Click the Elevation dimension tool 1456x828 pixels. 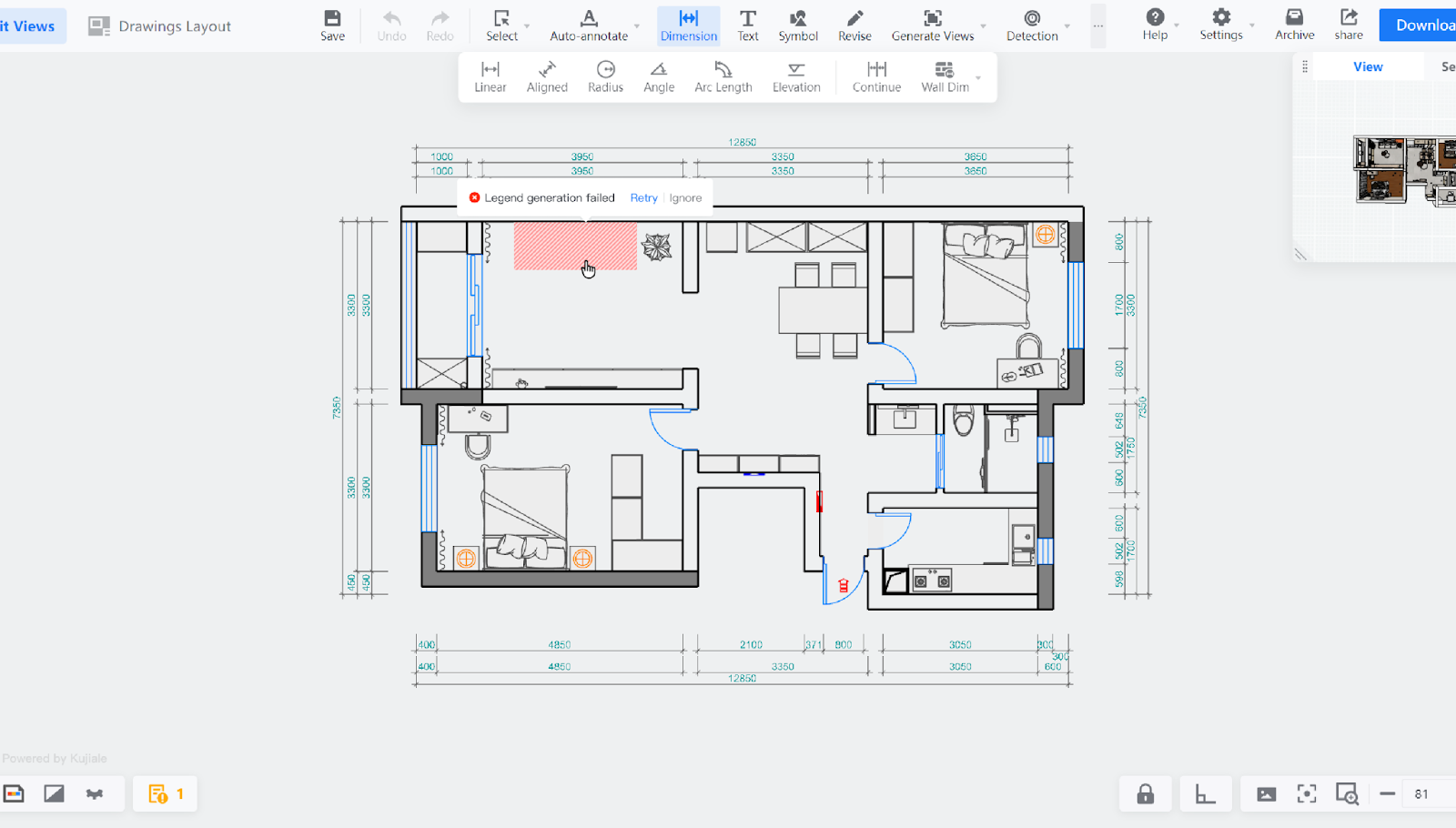(796, 76)
